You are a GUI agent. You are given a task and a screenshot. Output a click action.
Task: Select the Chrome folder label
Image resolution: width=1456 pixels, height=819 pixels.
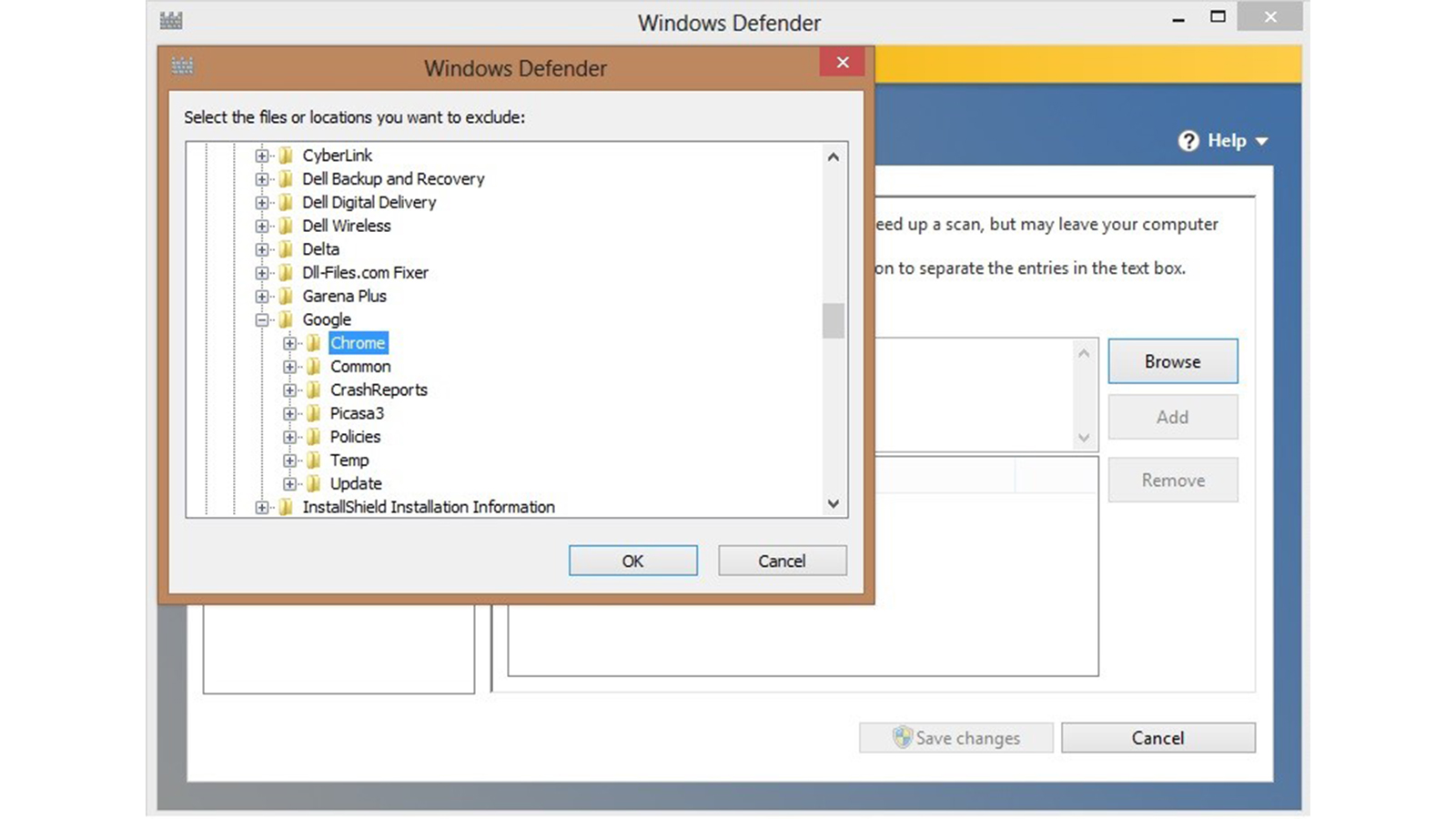358,343
